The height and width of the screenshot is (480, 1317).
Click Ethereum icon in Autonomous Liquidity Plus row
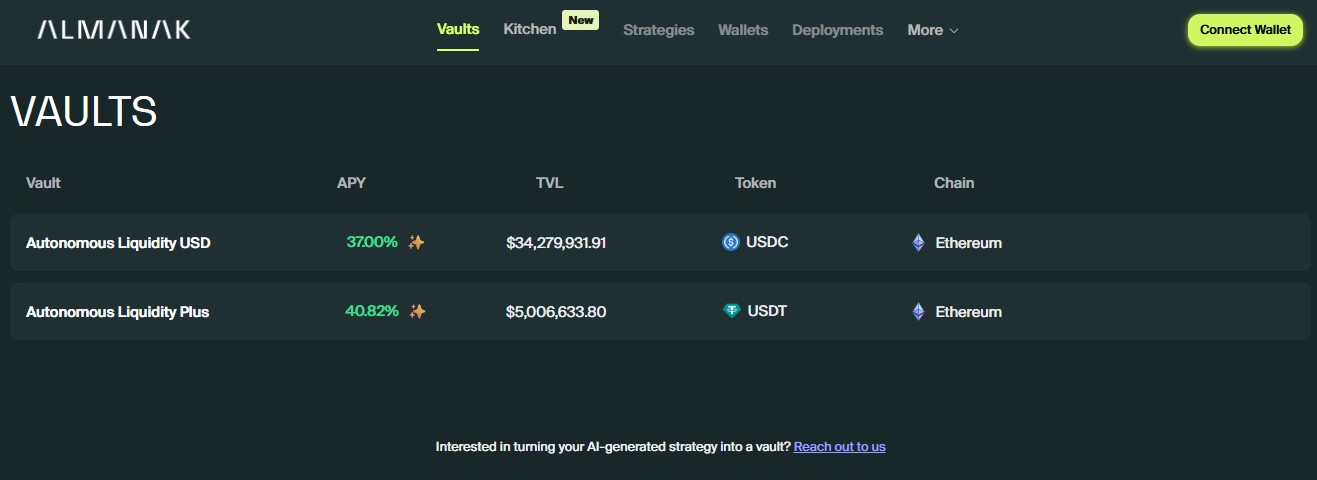tap(918, 311)
